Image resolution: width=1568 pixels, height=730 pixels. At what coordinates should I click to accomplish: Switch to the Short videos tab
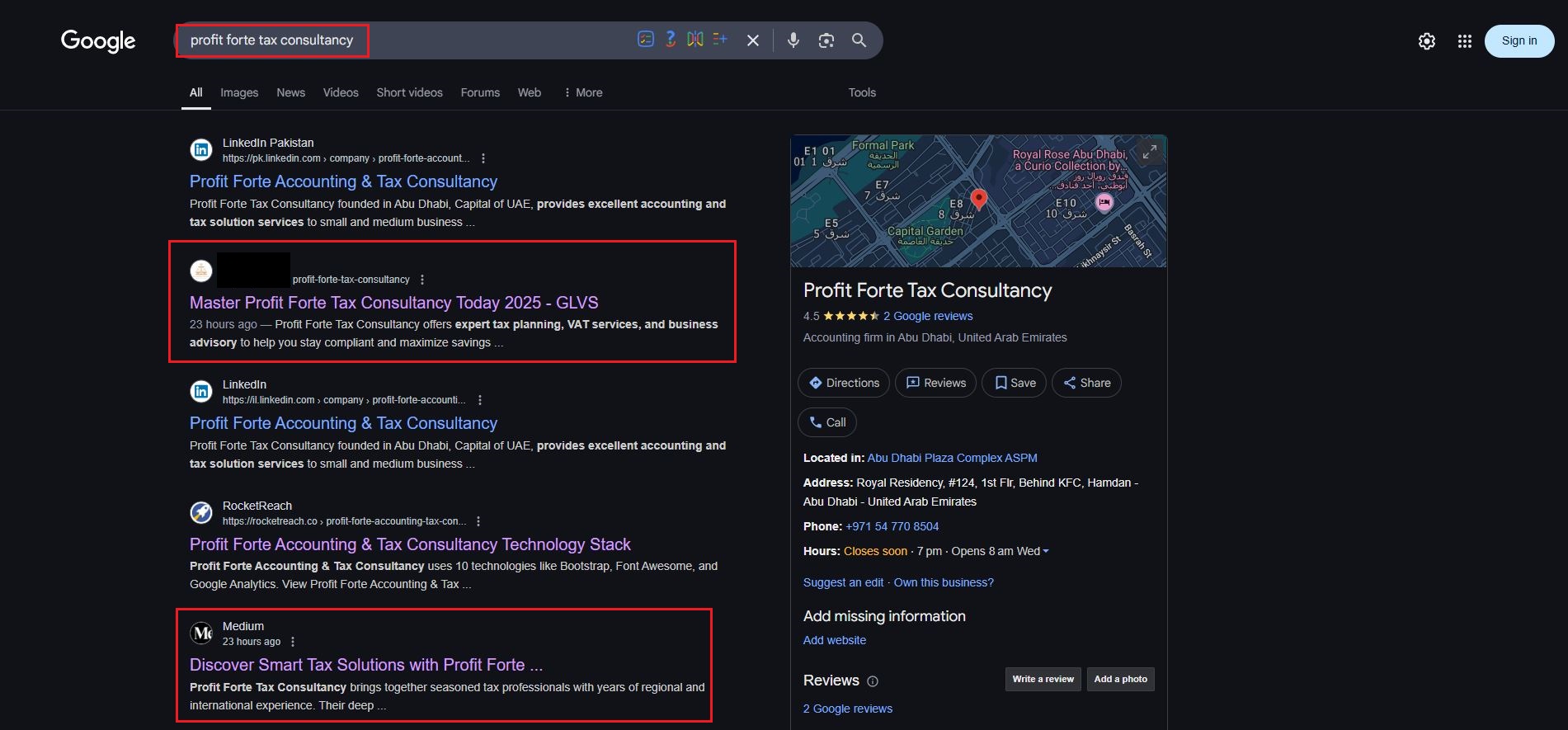409,92
